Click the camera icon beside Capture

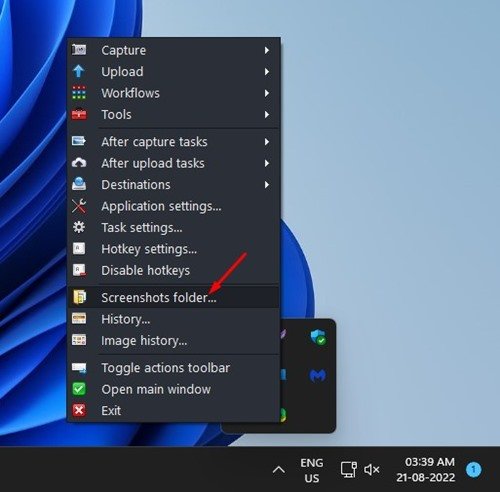[x=79, y=50]
